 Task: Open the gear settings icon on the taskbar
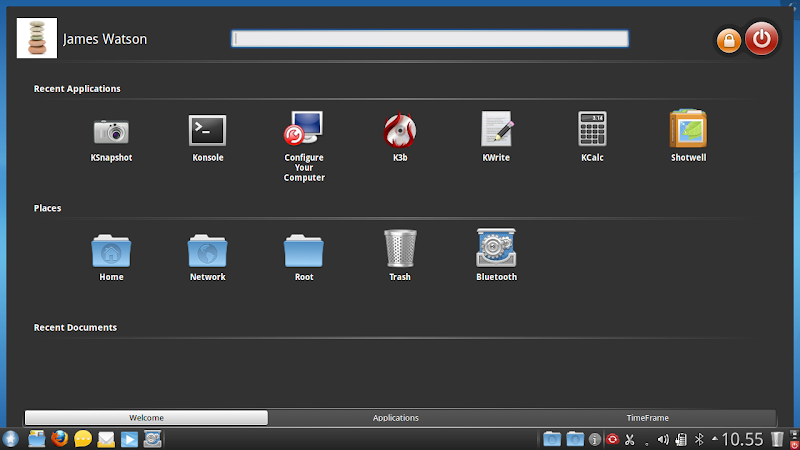pos(152,439)
